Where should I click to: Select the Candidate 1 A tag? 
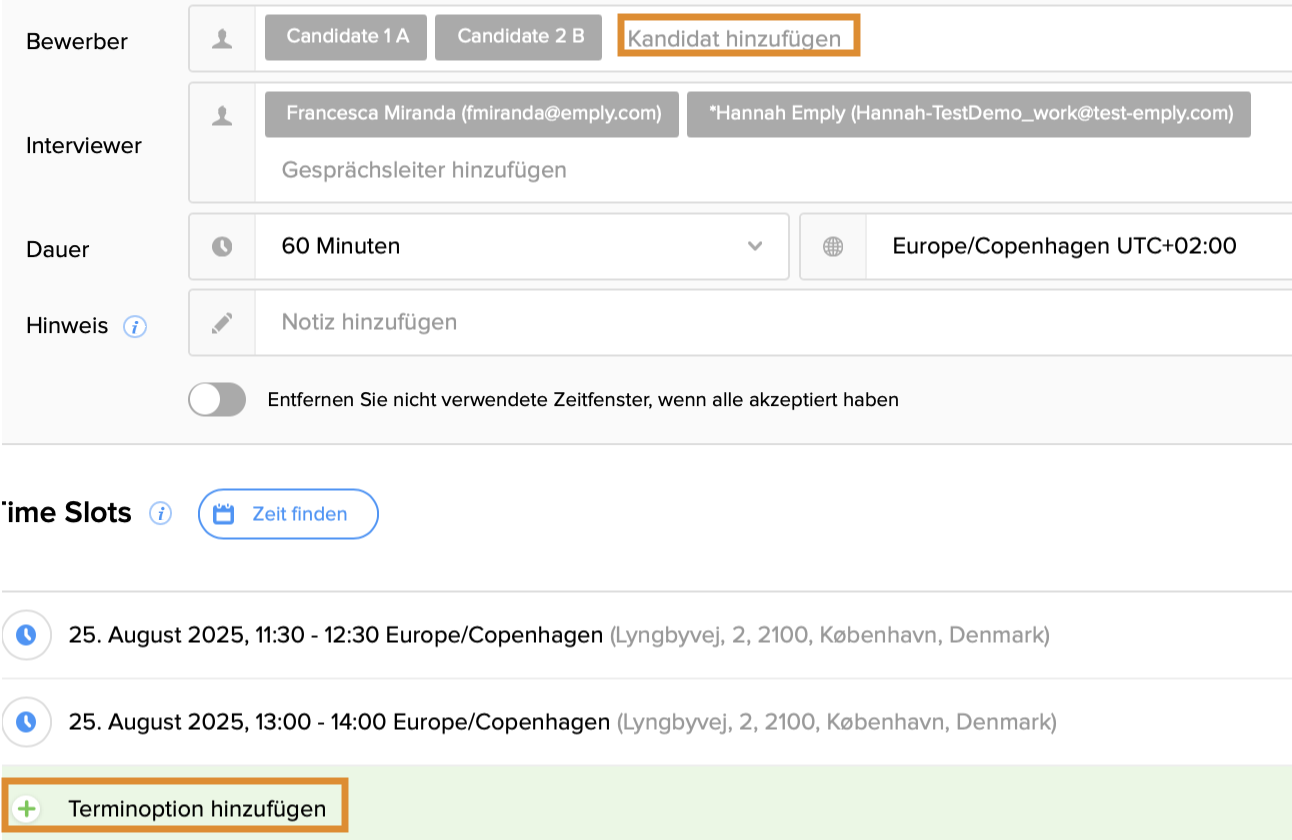click(347, 36)
